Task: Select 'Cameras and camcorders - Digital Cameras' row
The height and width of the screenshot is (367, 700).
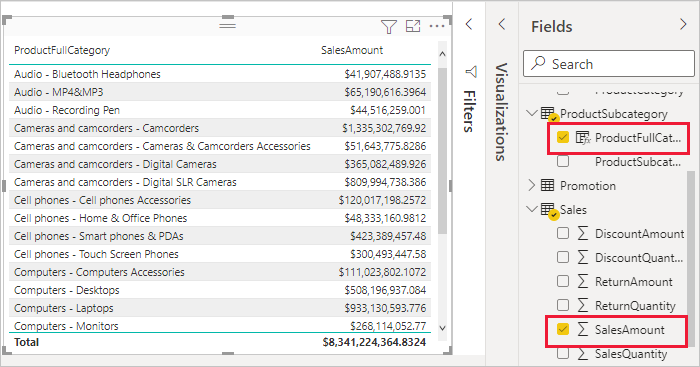Action: pyautogui.click(x=220, y=164)
